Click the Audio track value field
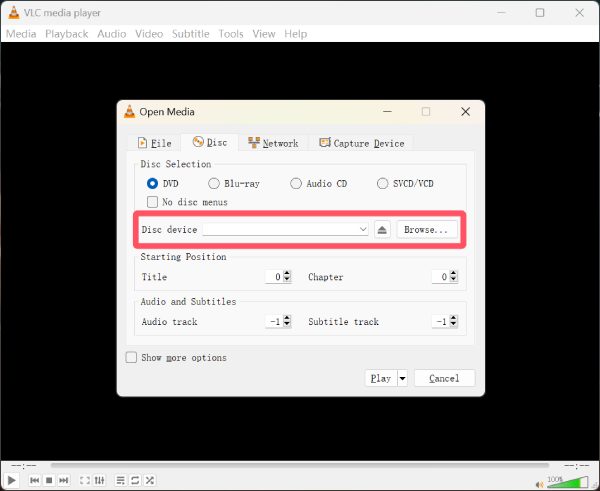 [274, 321]
